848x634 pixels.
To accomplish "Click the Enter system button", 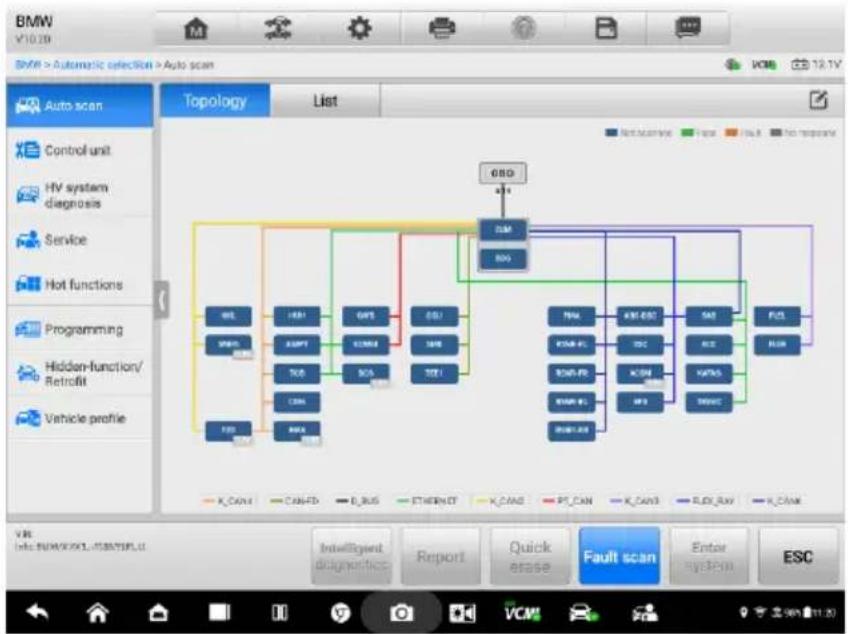I will pos(709,557).
